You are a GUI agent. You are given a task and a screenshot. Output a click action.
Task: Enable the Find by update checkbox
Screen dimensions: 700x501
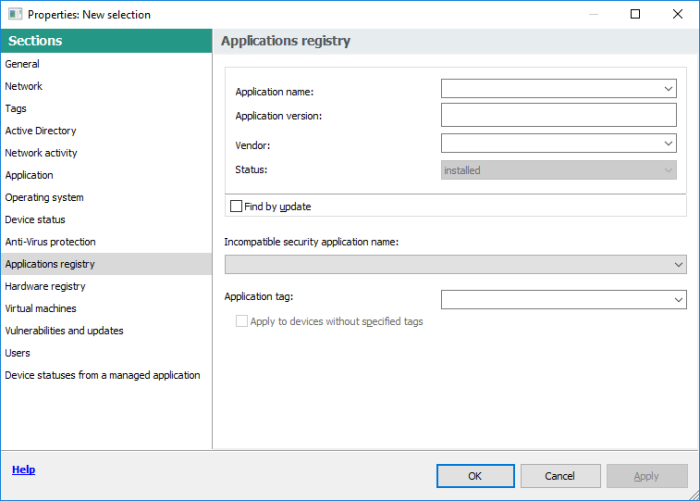click(236, 207)
